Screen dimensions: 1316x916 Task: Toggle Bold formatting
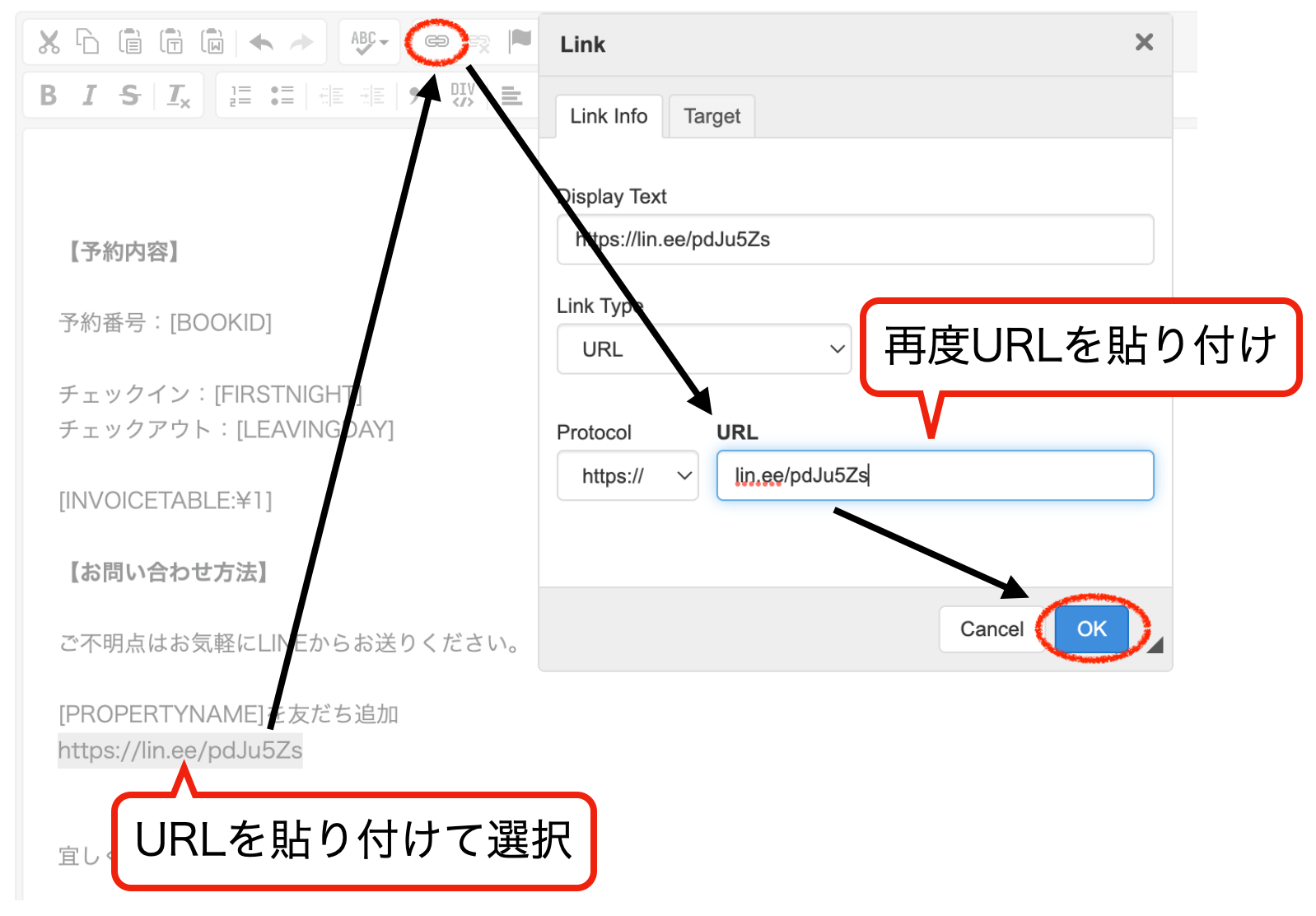[49, 96]
